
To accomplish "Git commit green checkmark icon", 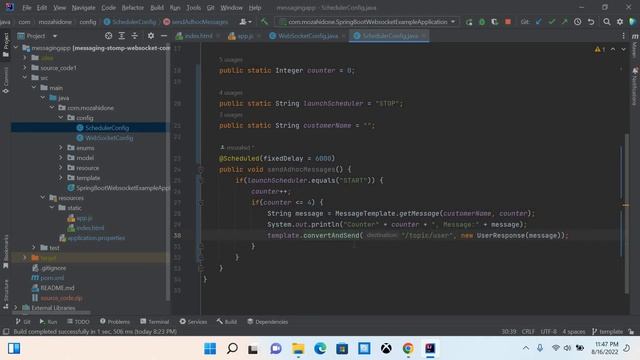I will (x=552, y=22).
